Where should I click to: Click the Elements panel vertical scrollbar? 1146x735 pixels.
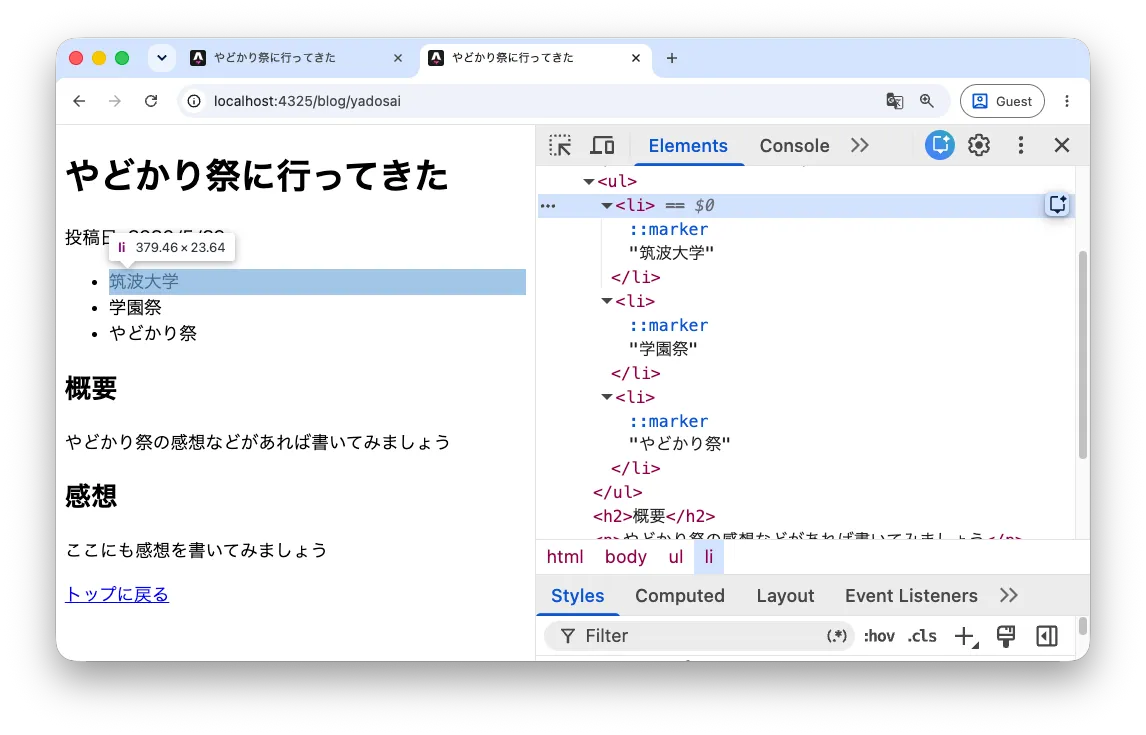[1083, 354]
